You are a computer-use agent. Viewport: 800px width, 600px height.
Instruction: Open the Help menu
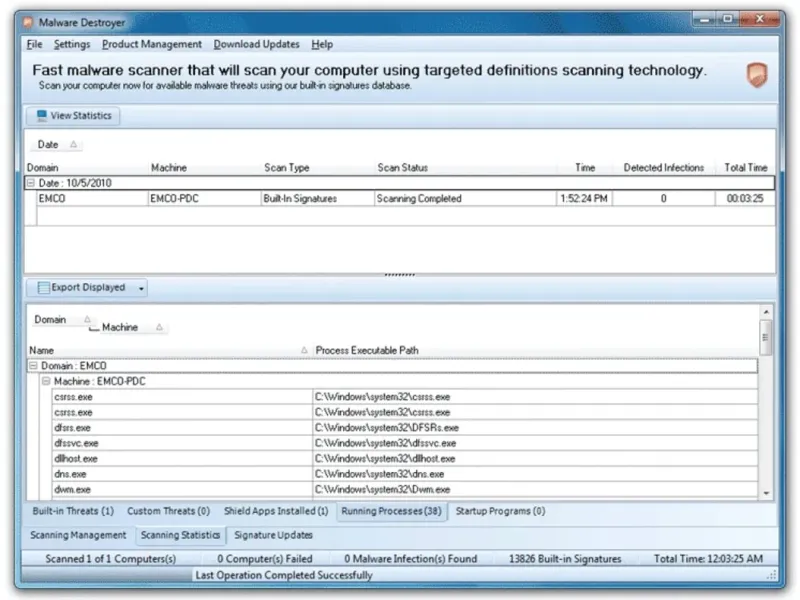click(x=322, y=44)
